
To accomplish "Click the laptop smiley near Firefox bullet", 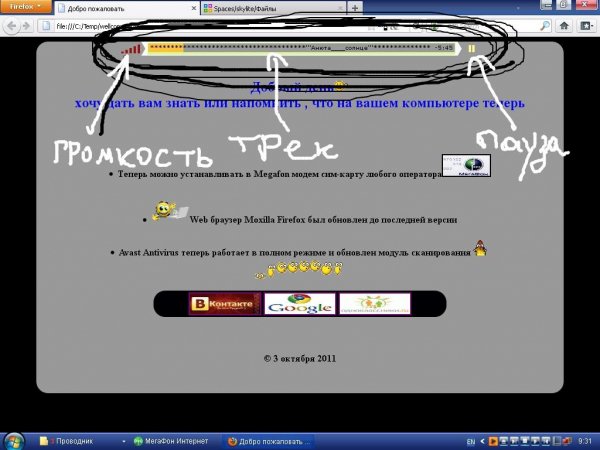I will (x=170, y=211).
